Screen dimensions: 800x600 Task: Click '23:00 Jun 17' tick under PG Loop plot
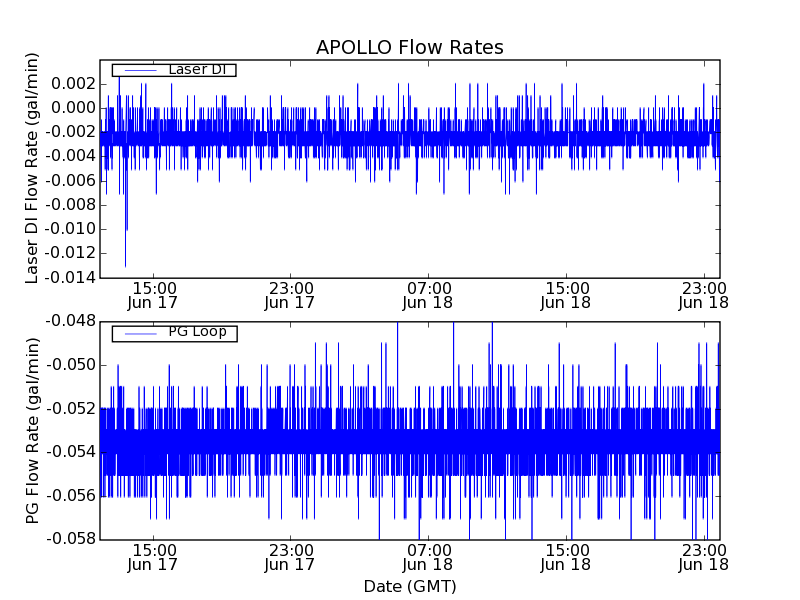290,558
